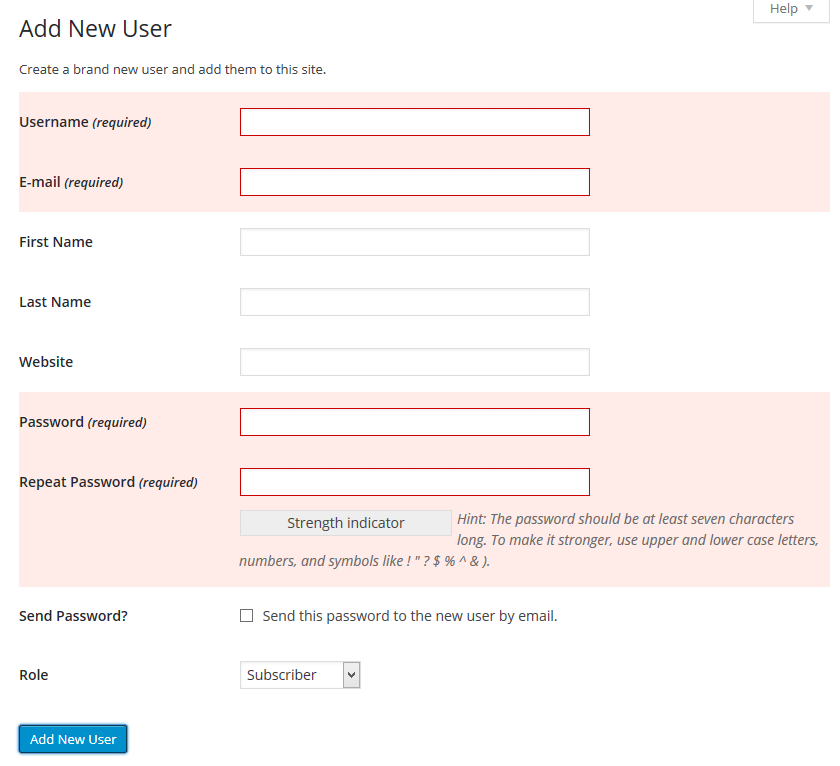Click the Password (required) label
The width and height of the screenshot is (840, 766).
[x=83, y=422]
